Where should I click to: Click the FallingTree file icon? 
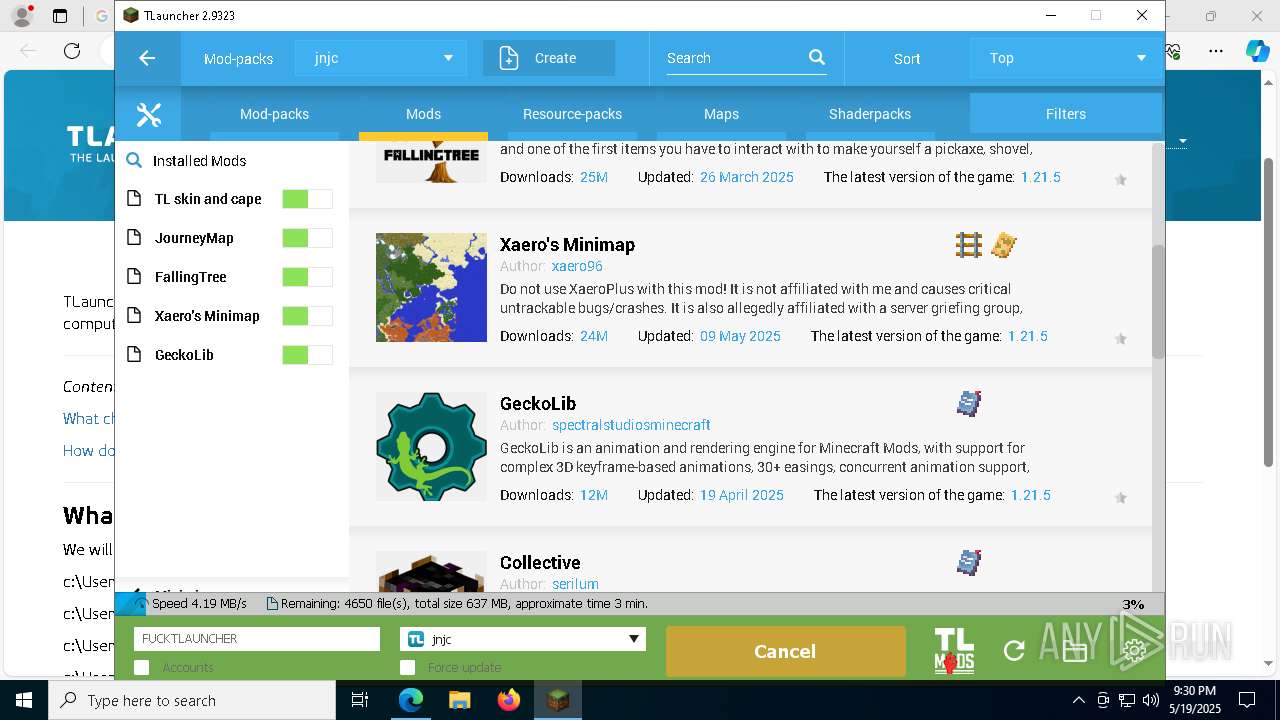pos(134,277)
